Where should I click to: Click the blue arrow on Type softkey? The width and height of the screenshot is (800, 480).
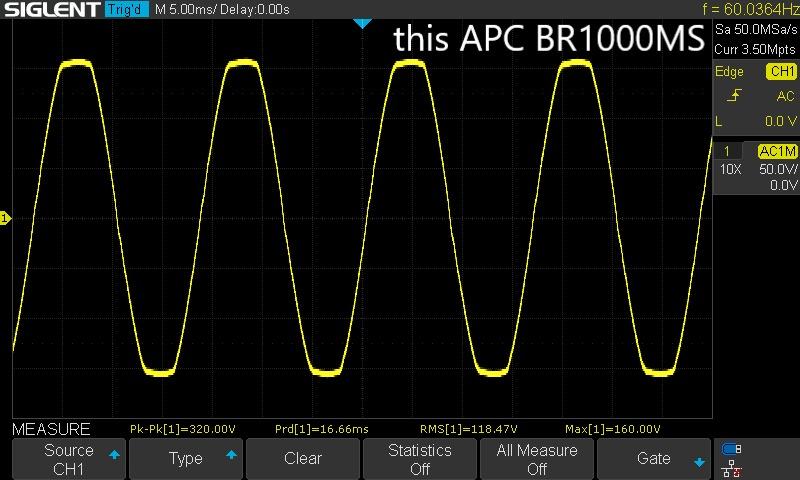[x=231, y=454]
